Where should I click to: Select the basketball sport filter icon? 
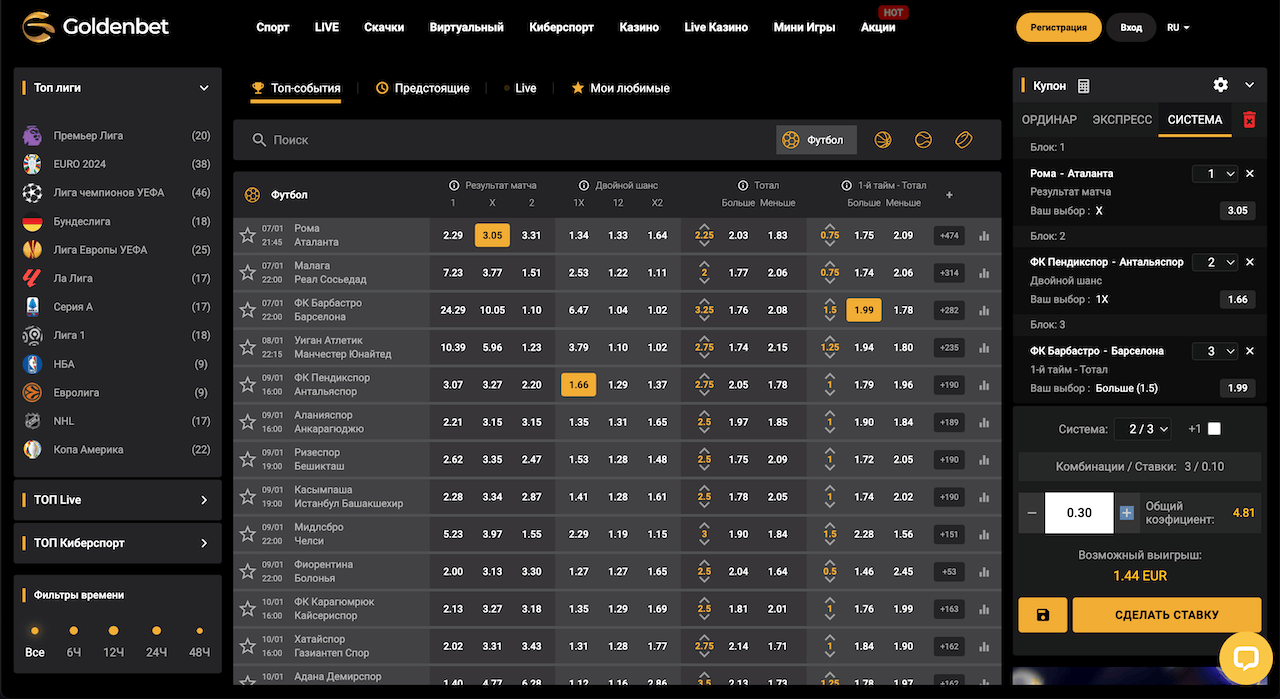883,140
